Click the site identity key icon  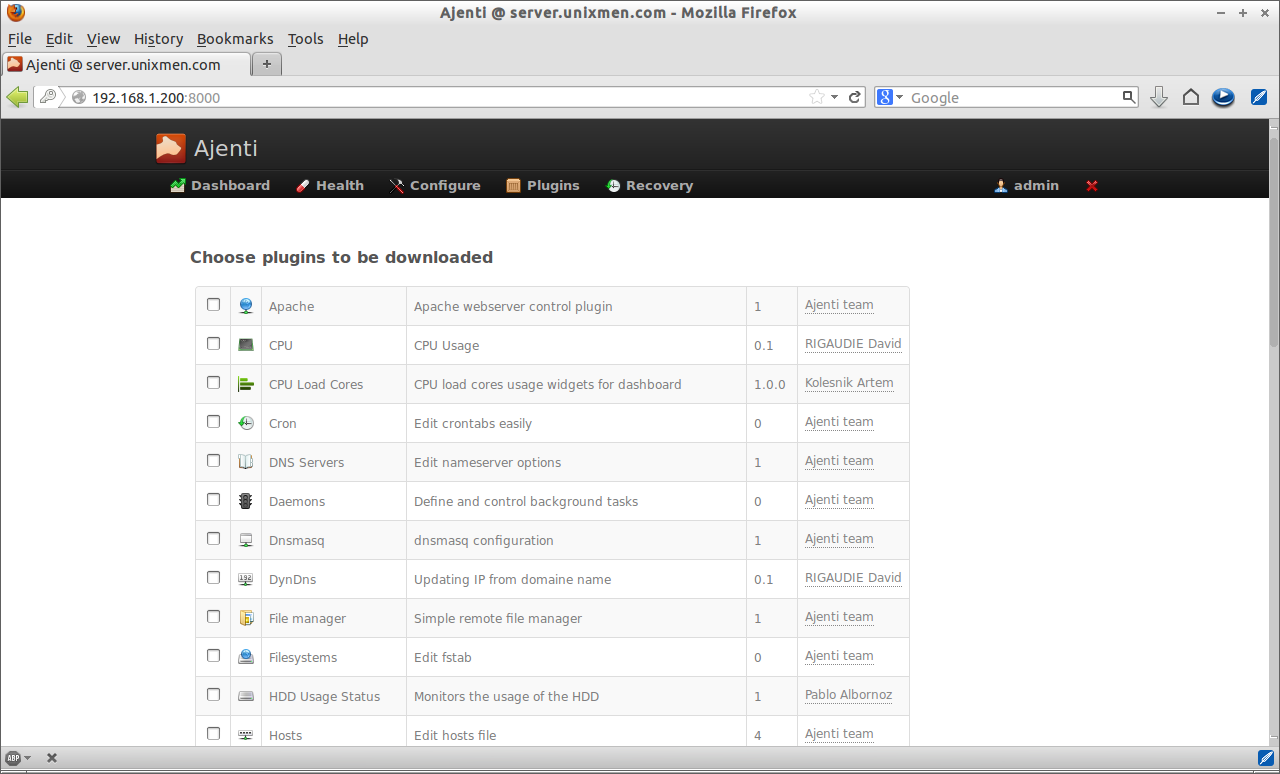point(47,97)
